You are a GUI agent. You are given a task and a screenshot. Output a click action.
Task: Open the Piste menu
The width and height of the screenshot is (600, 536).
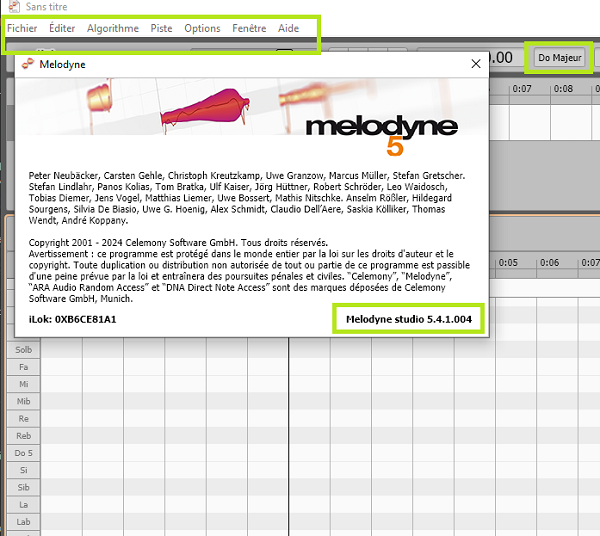click(161, 28)
